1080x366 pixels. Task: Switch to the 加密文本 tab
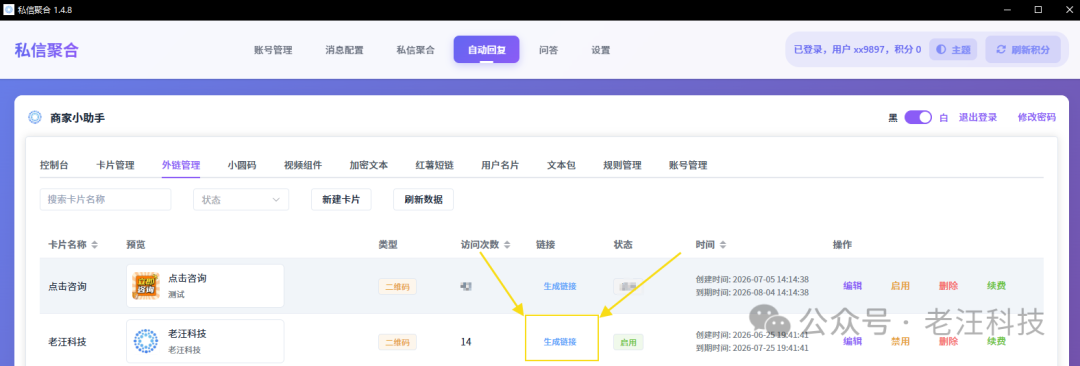click(x=368, y=165)
